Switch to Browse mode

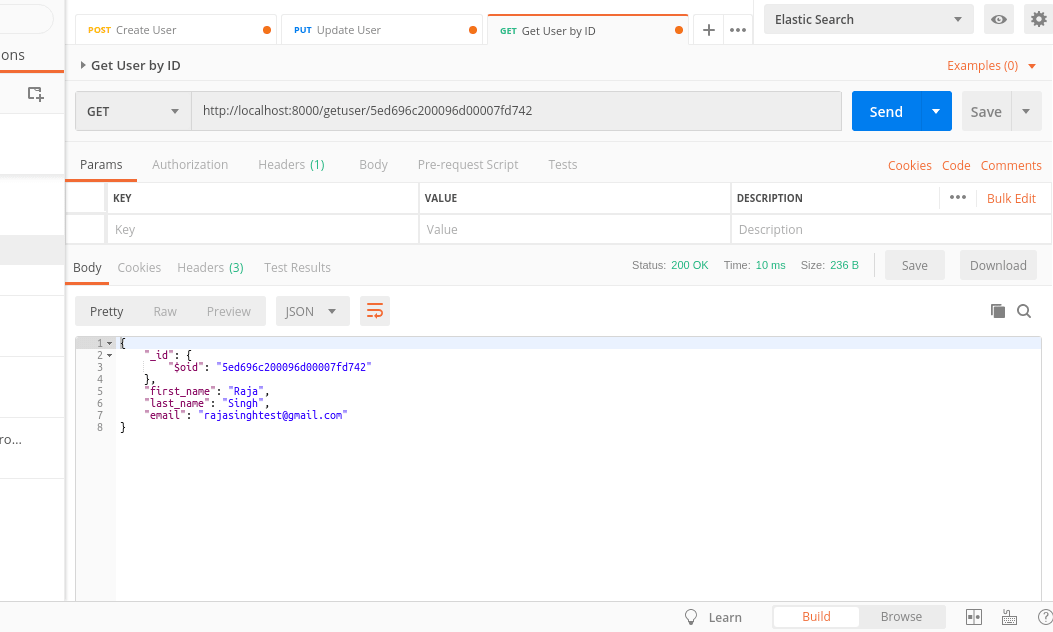901,617
